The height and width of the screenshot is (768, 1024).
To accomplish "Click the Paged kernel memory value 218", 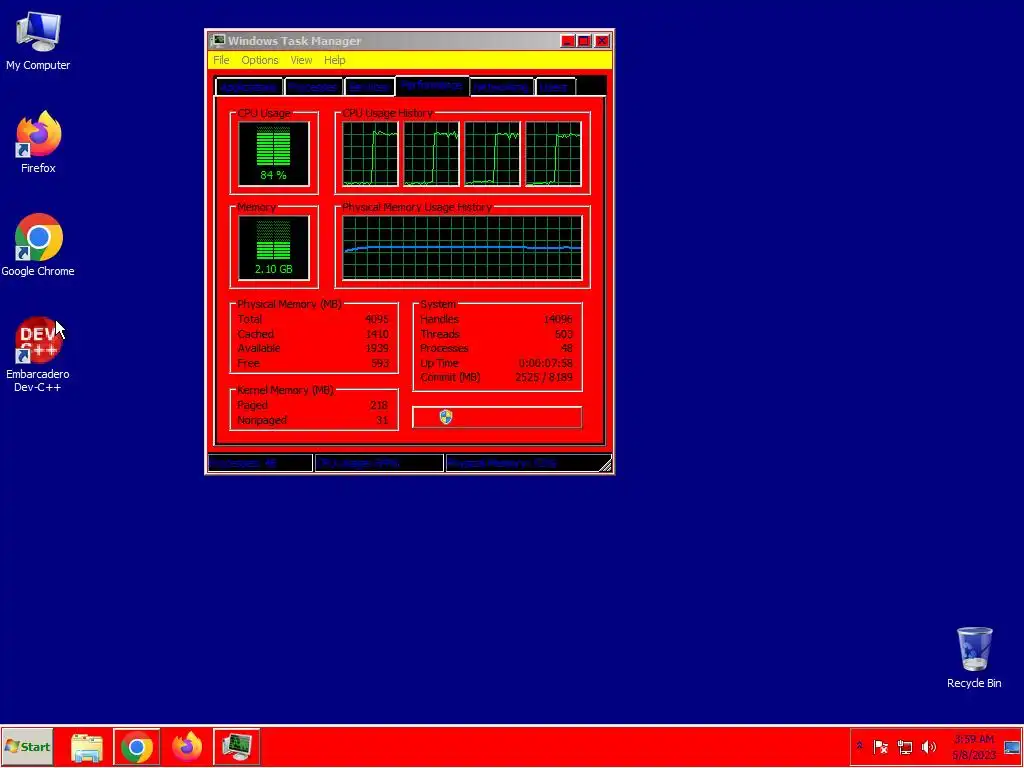I will (x=379, y=406).
